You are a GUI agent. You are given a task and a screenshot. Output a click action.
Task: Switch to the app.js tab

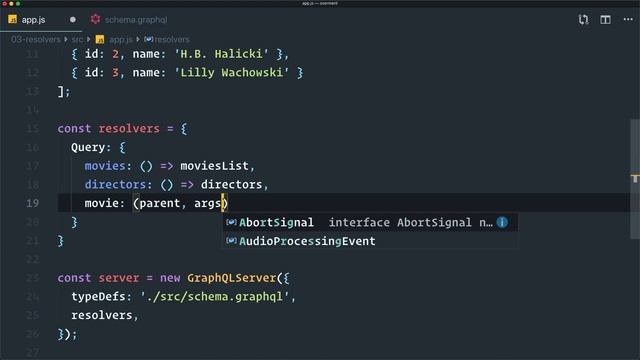click(41, 20)
